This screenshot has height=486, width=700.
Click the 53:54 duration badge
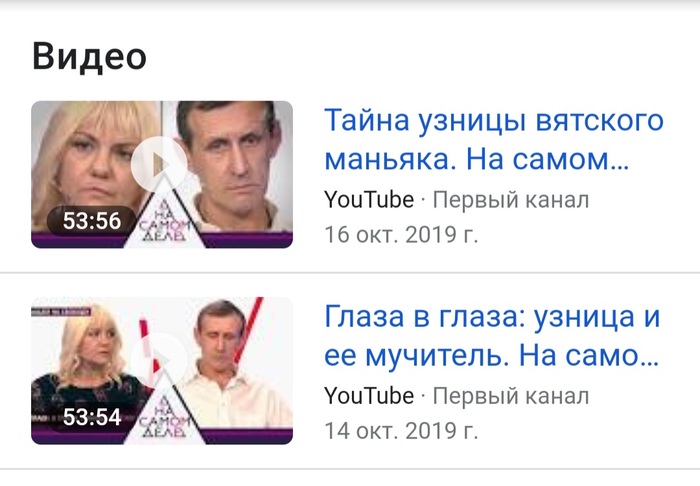(x=92, y=417)
